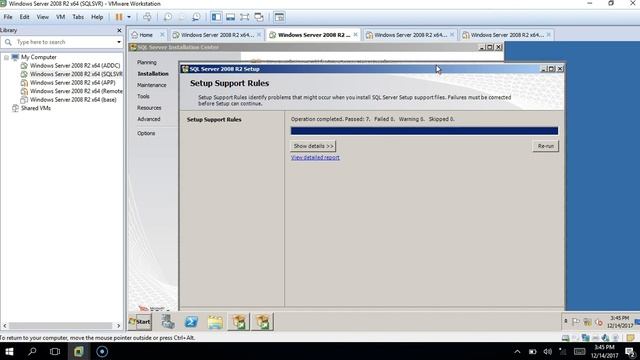Click the Re-run button
Screen dimensions: 640x360
click(x=545, y=146)
